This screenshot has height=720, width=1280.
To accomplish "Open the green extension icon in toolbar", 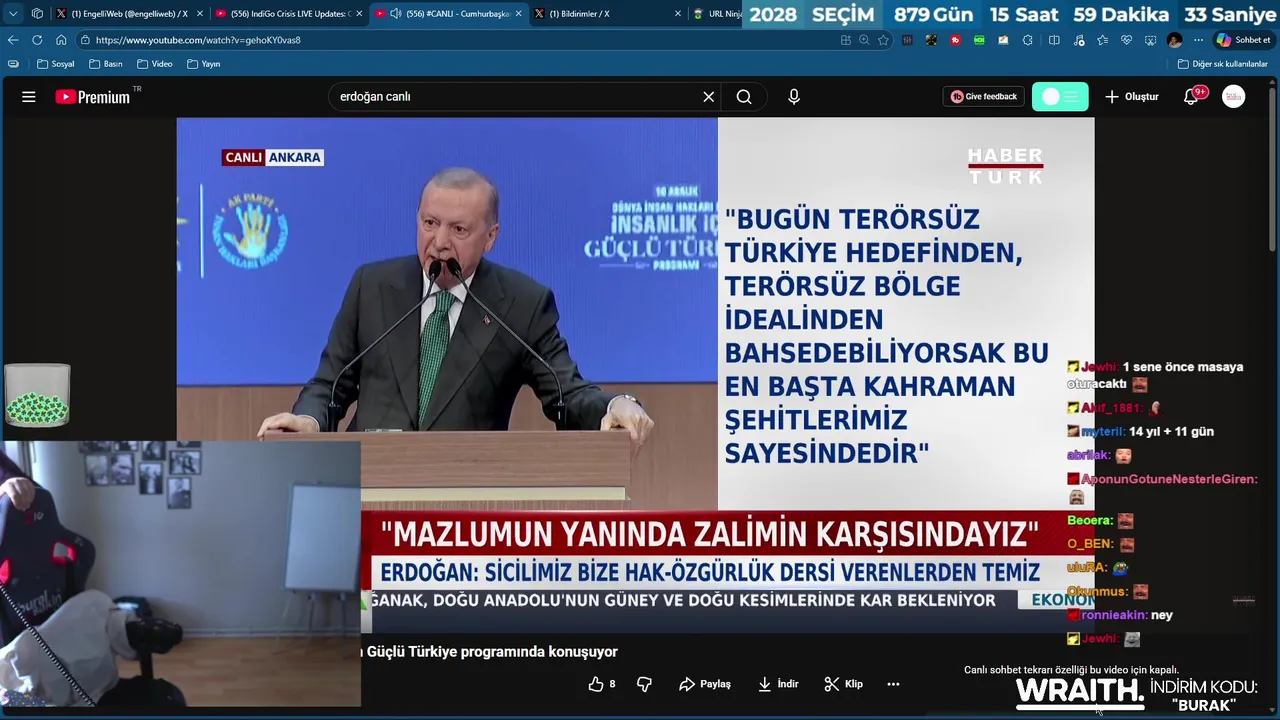I will click(x=979, y=40).
